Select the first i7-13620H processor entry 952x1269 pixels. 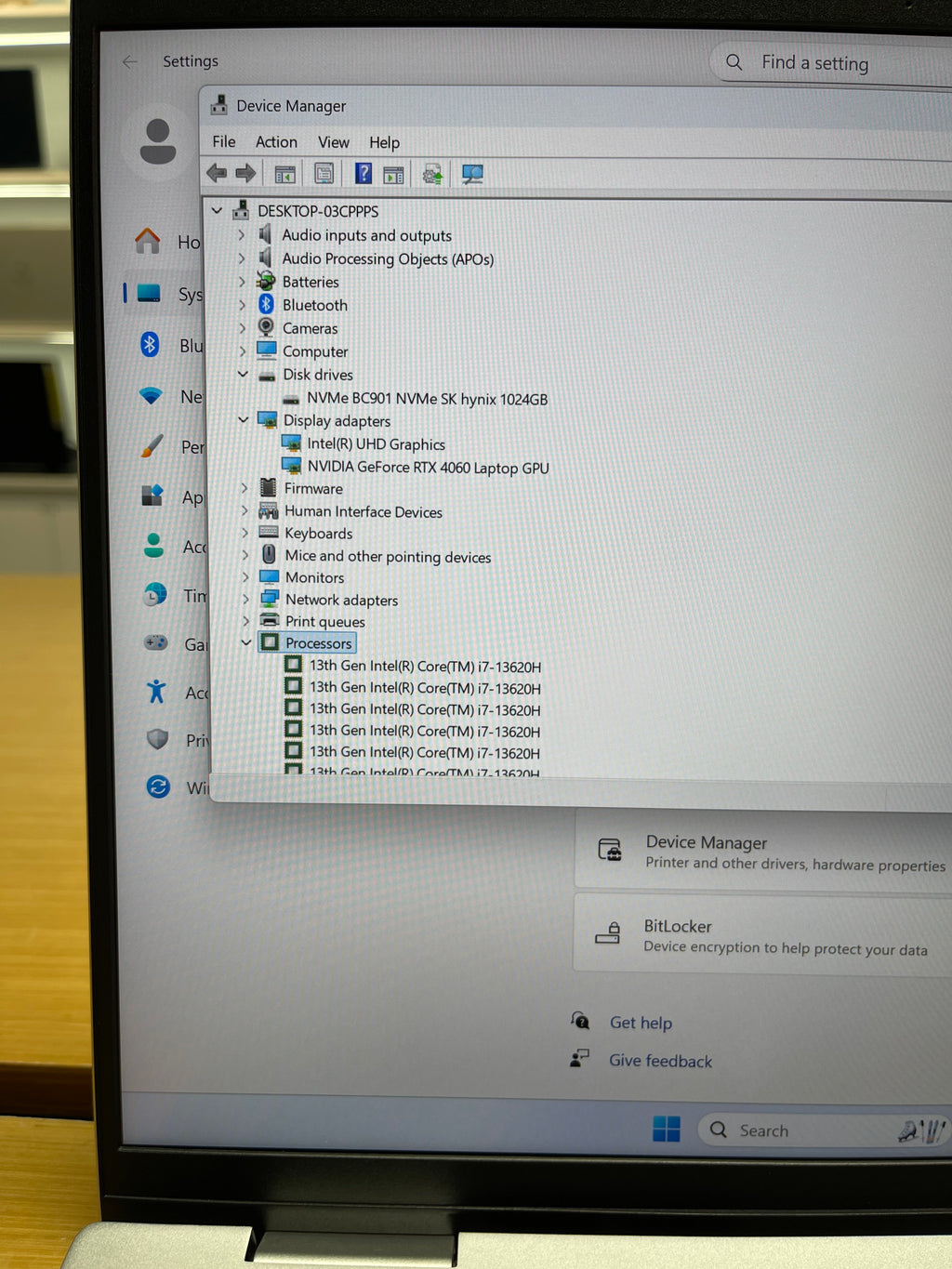pyautogui.click(x=425, y=667)
